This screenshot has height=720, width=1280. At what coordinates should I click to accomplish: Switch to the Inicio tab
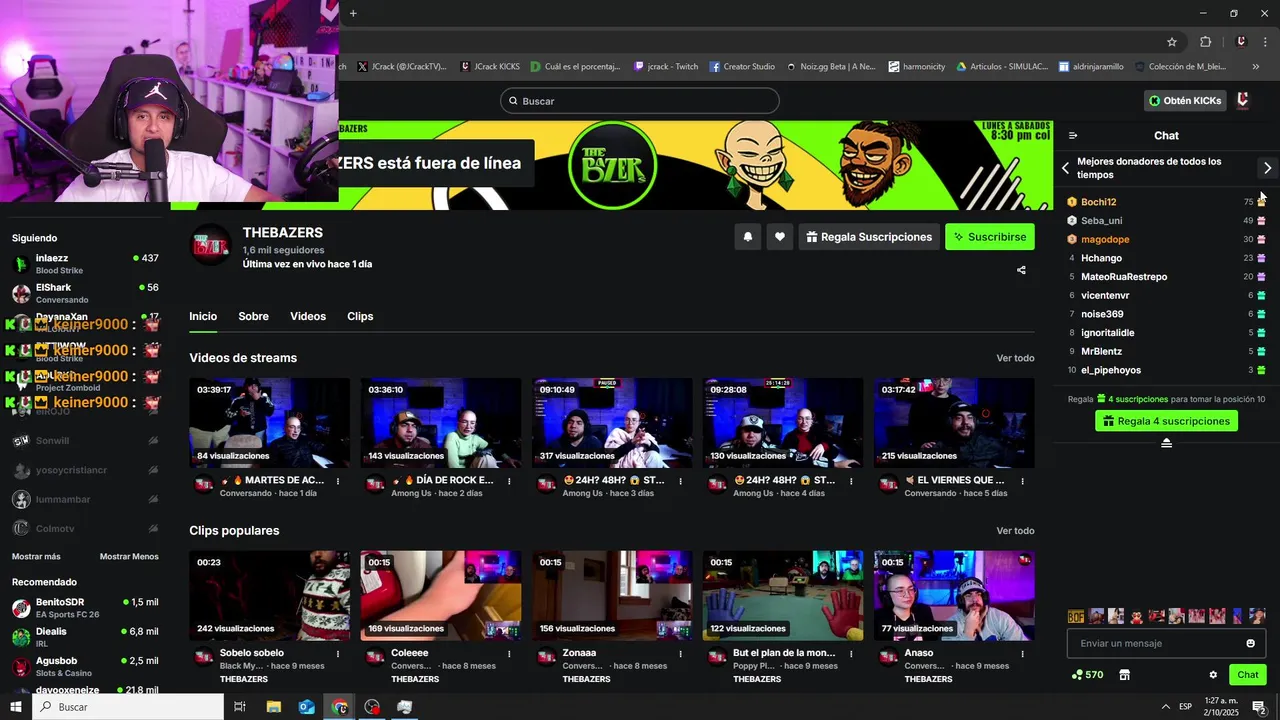point(203,316)
